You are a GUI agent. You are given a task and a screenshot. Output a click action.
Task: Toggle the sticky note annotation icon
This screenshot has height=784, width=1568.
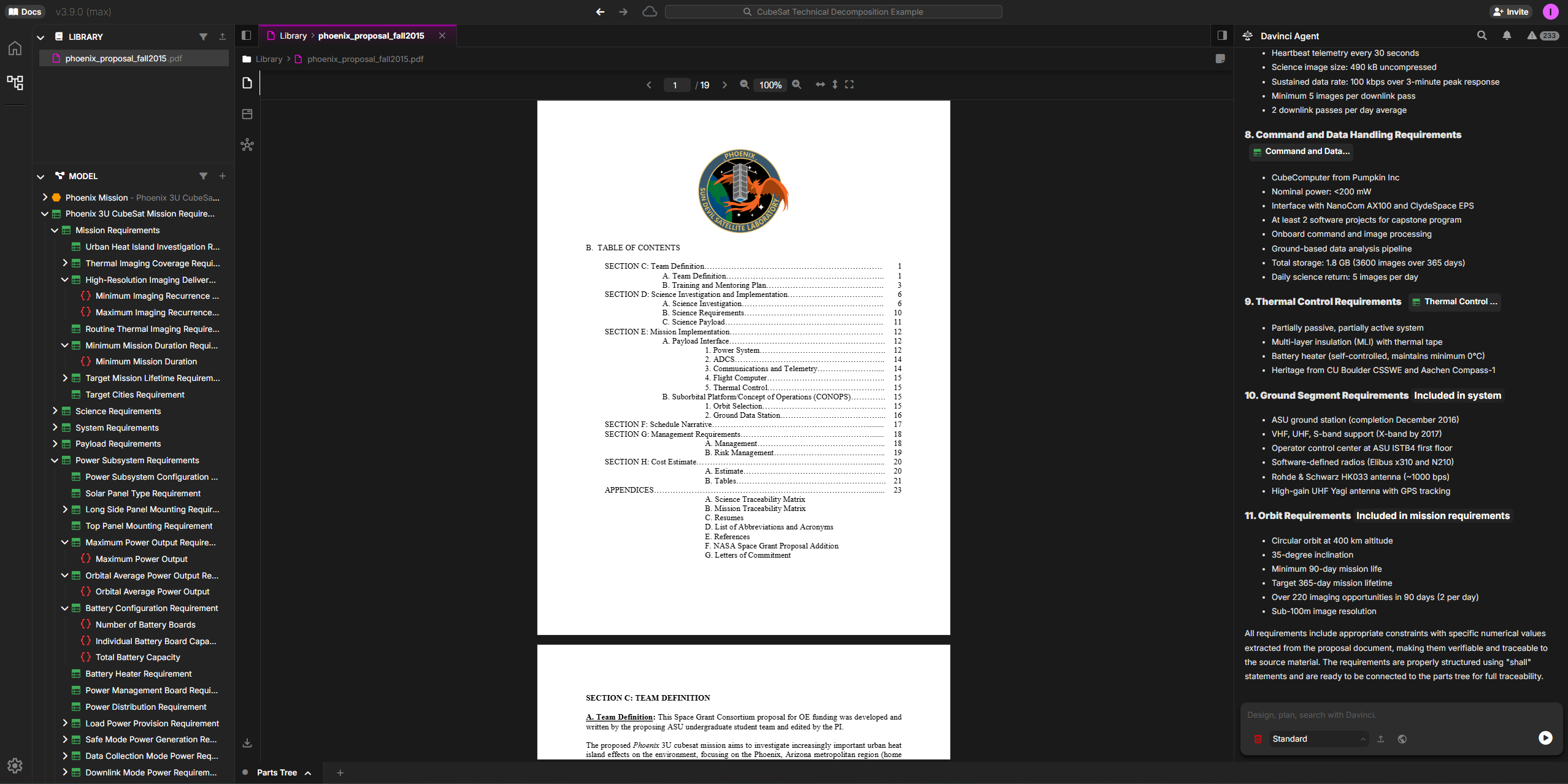pyautogui.click(x=1220, y=58)
